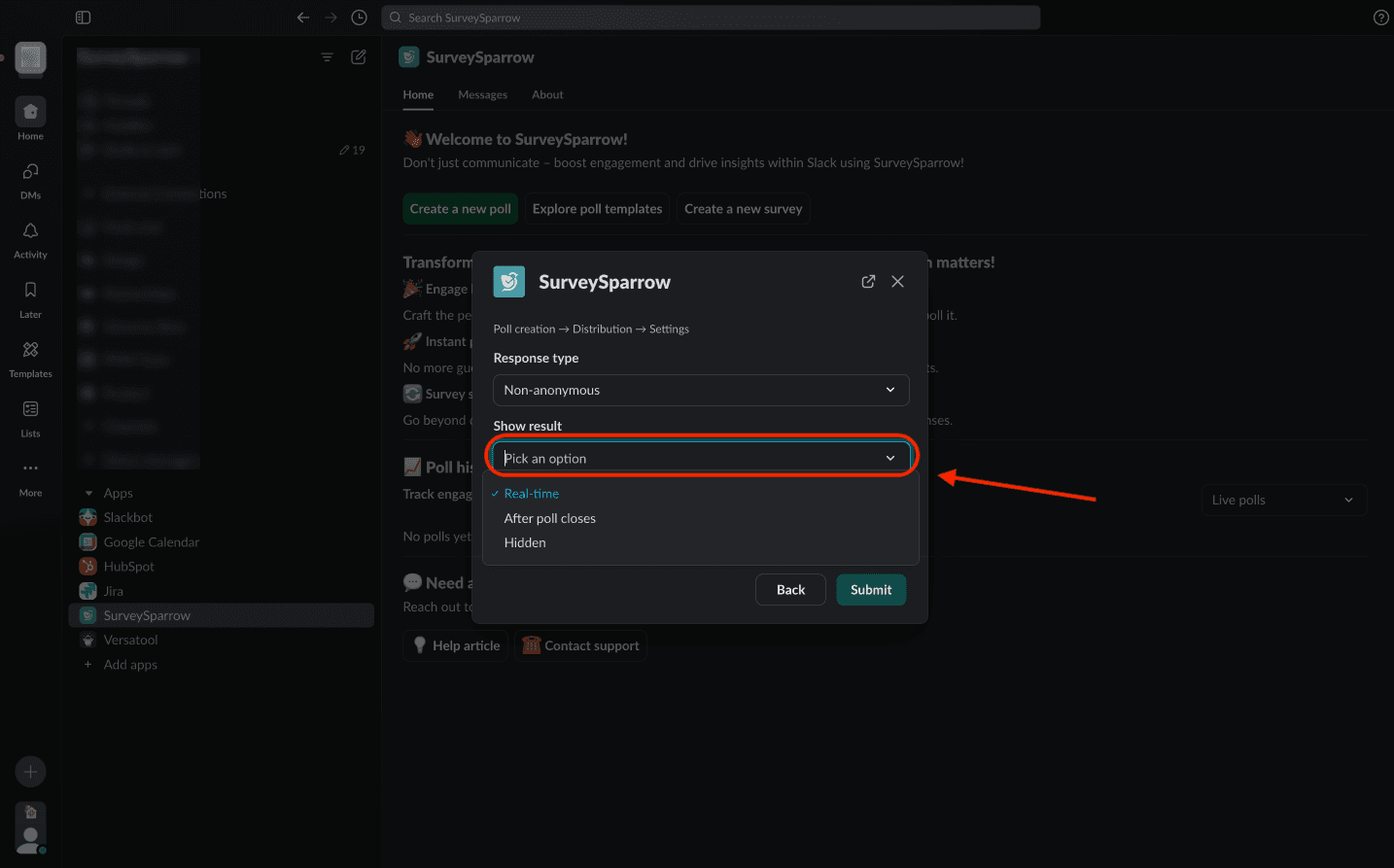1394x868 pixels.
Task: Switch to the Messages tab
Action: click(x=482, y=94)
